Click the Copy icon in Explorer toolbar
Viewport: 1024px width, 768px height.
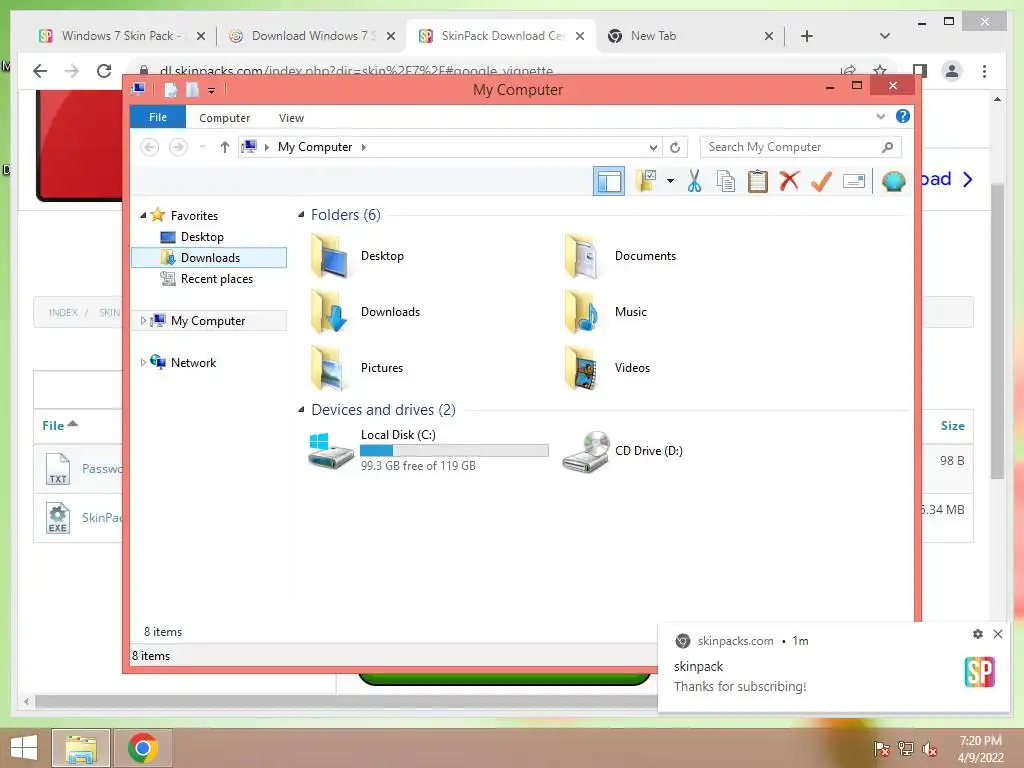(x=726, y=181)
